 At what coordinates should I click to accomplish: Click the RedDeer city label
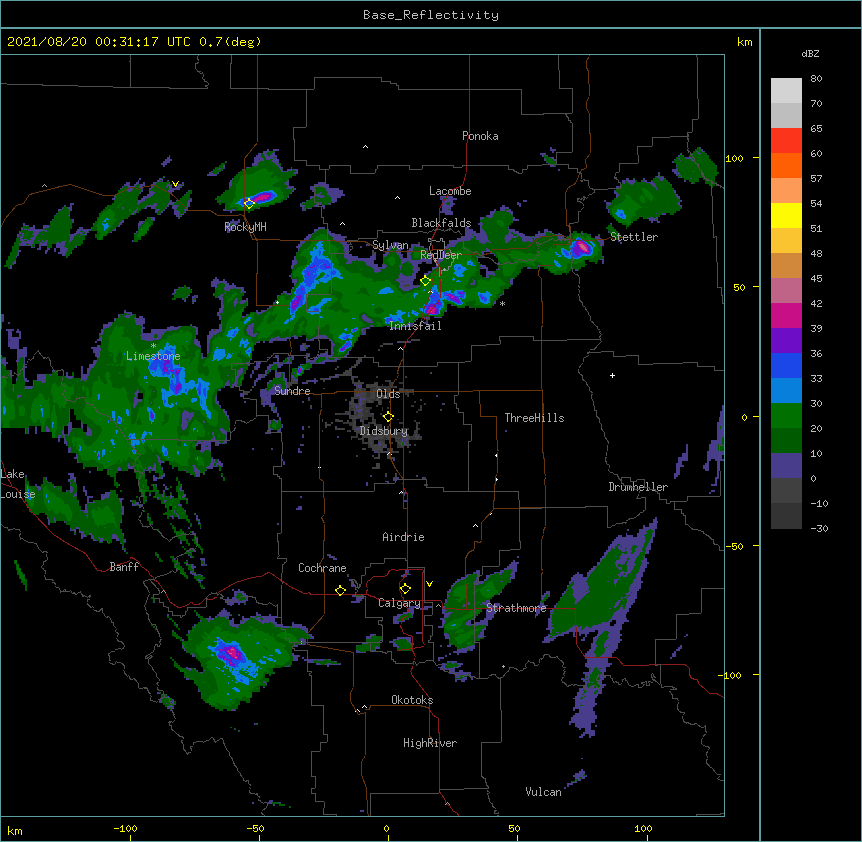click(441, 255)
